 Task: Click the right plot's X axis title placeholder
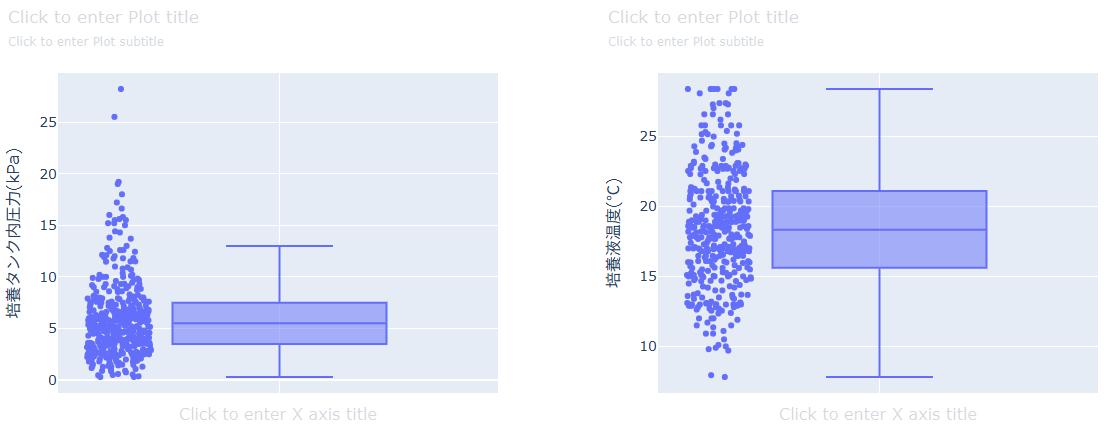(x=878, y=414)
